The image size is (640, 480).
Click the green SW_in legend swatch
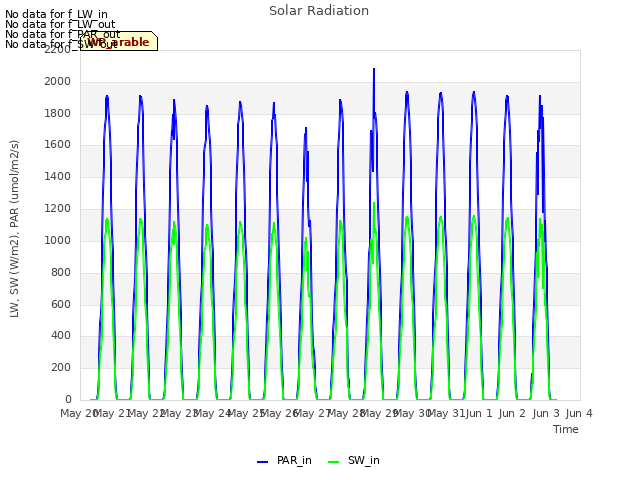pyautogui.click(x=333, y=462)
